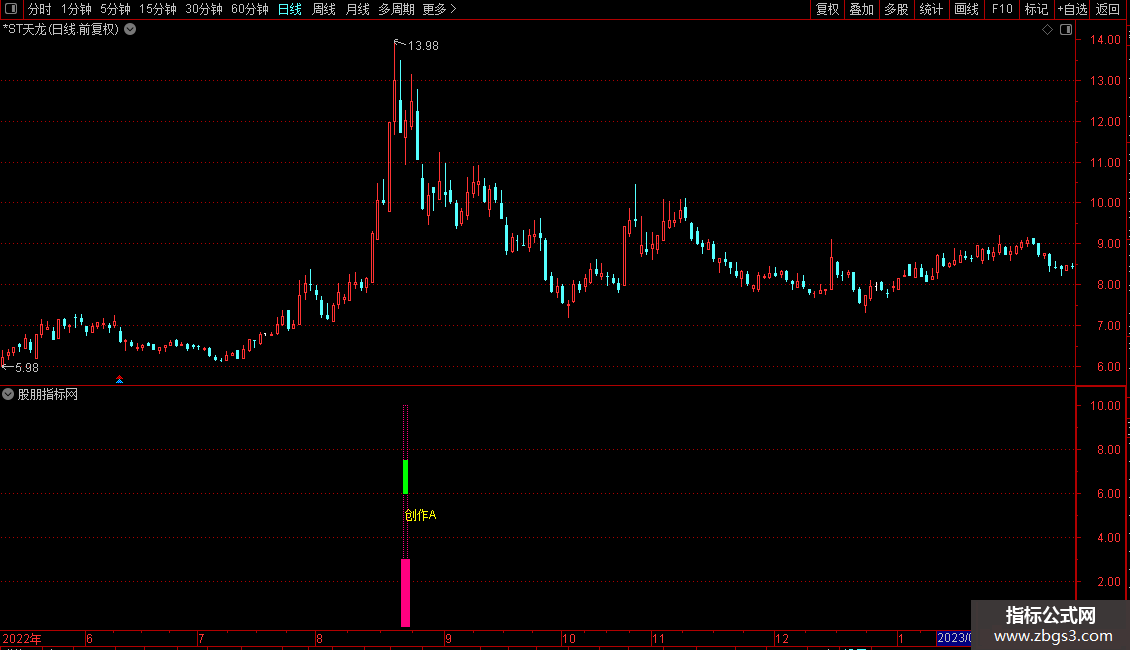This screenshot has width=1130, height=650.
Task: Open the 多股 multi-stock view
Action: coord(896,9)
